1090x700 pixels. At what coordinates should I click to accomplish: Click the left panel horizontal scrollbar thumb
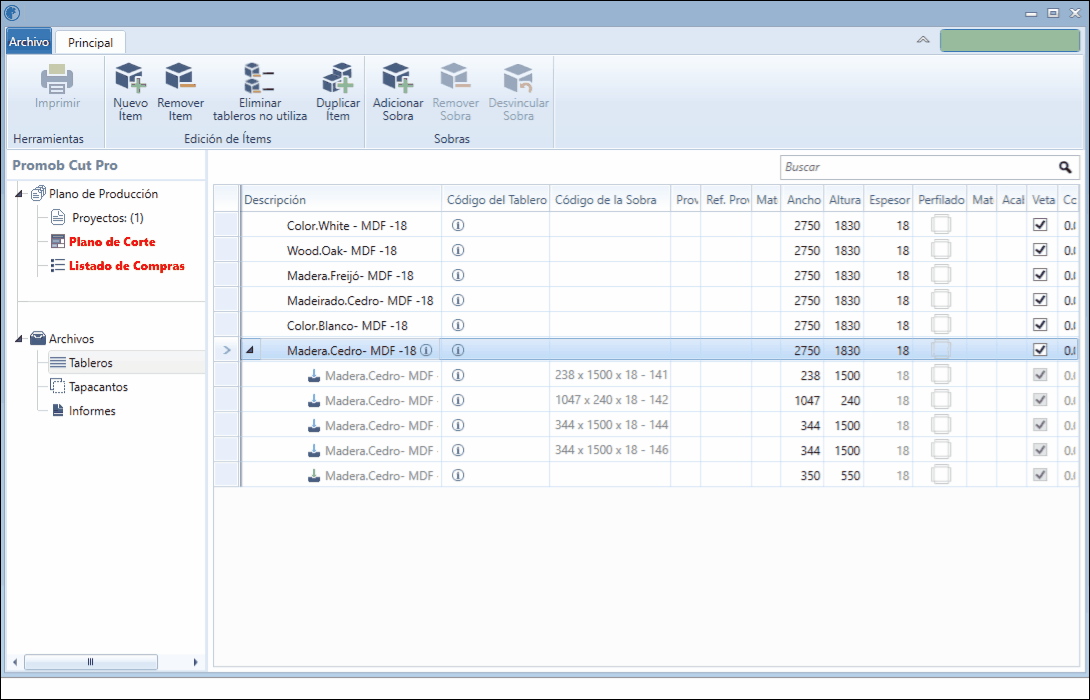pyautogui.click(x=90, y=662)
